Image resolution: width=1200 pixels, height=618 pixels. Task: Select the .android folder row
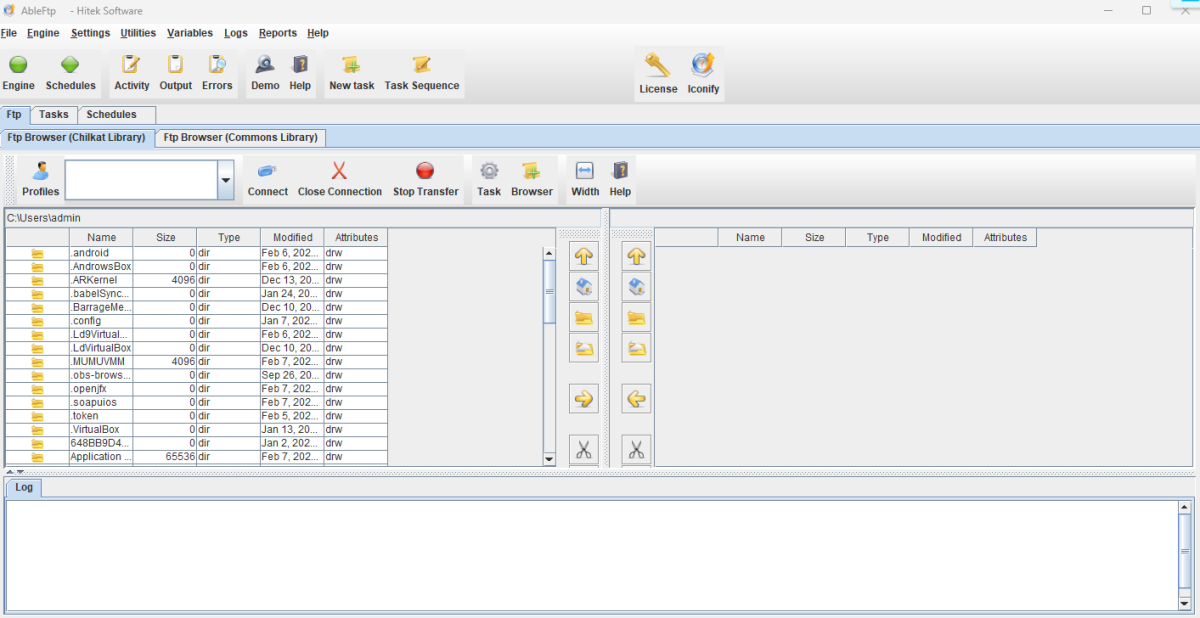[x=100, y=253]
